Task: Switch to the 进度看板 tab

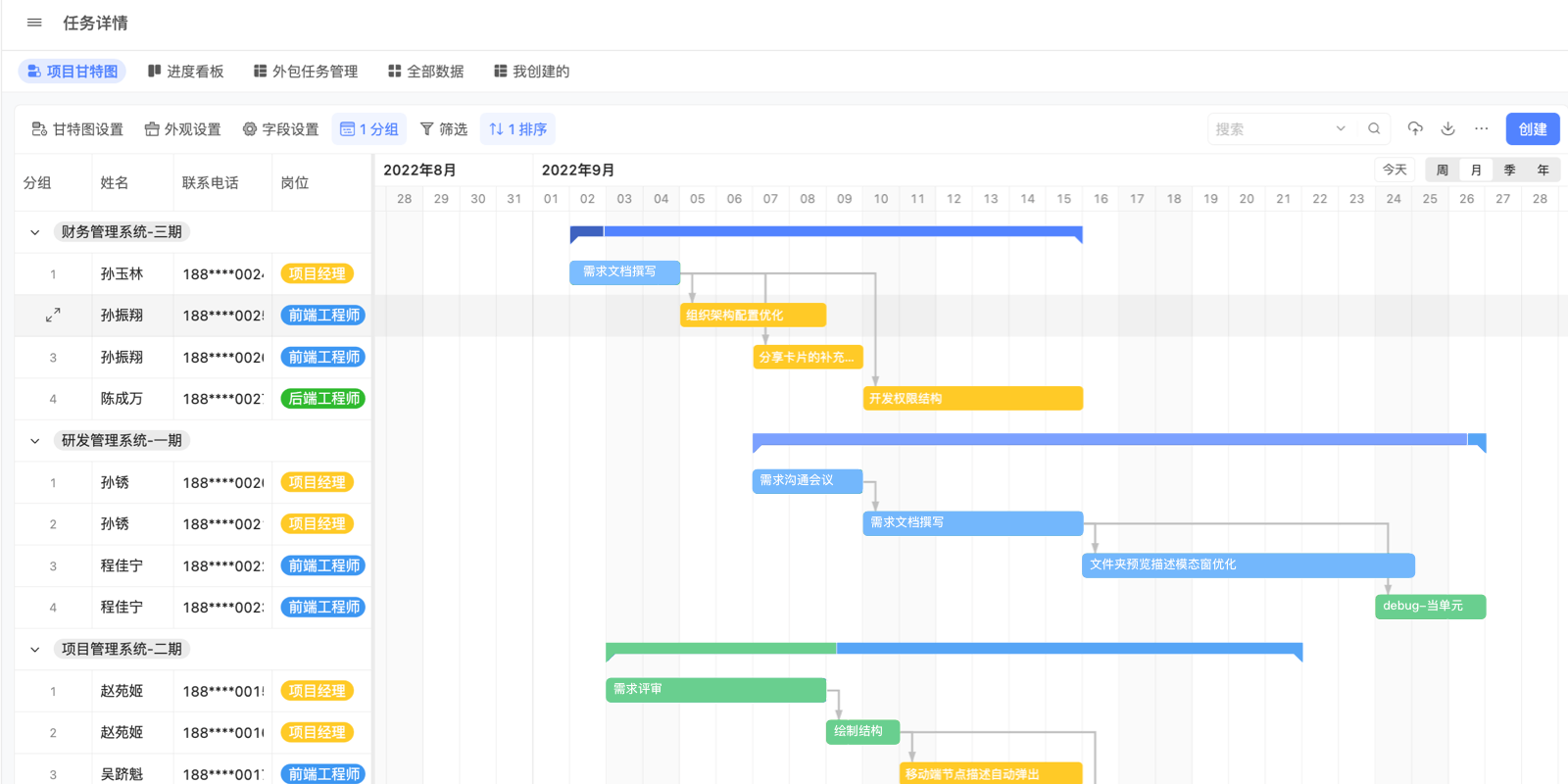Action: tap(185, 72)
